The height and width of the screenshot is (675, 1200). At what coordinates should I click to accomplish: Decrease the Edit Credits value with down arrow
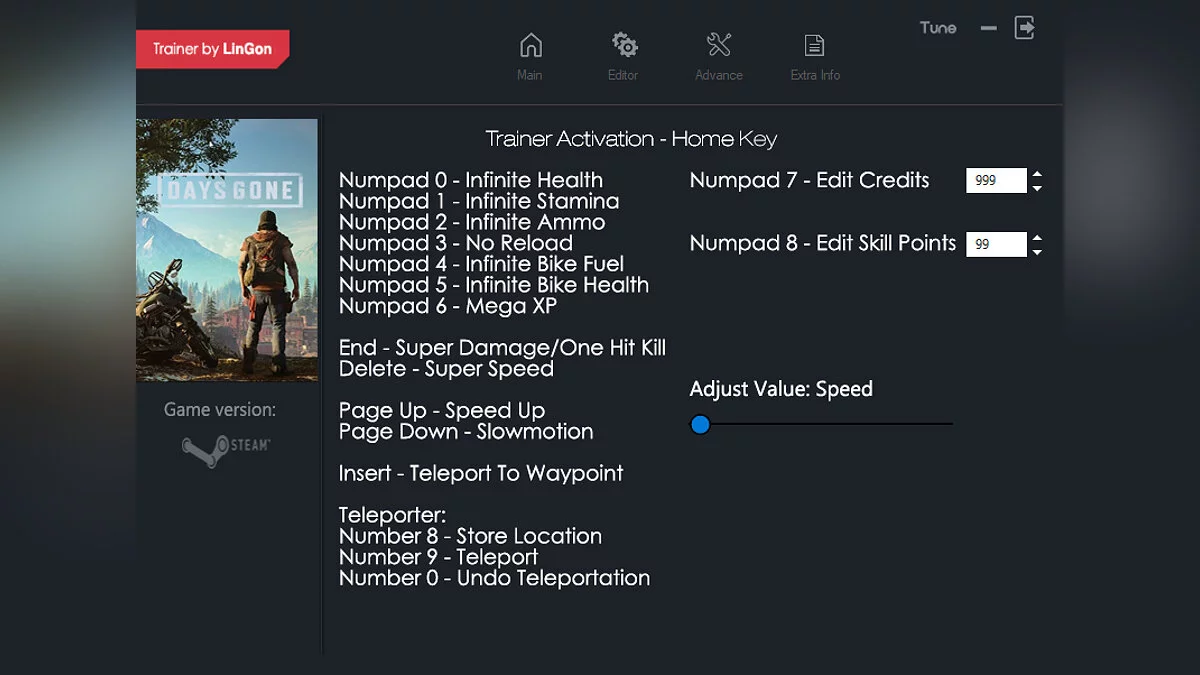click(x=1038, y=186)
